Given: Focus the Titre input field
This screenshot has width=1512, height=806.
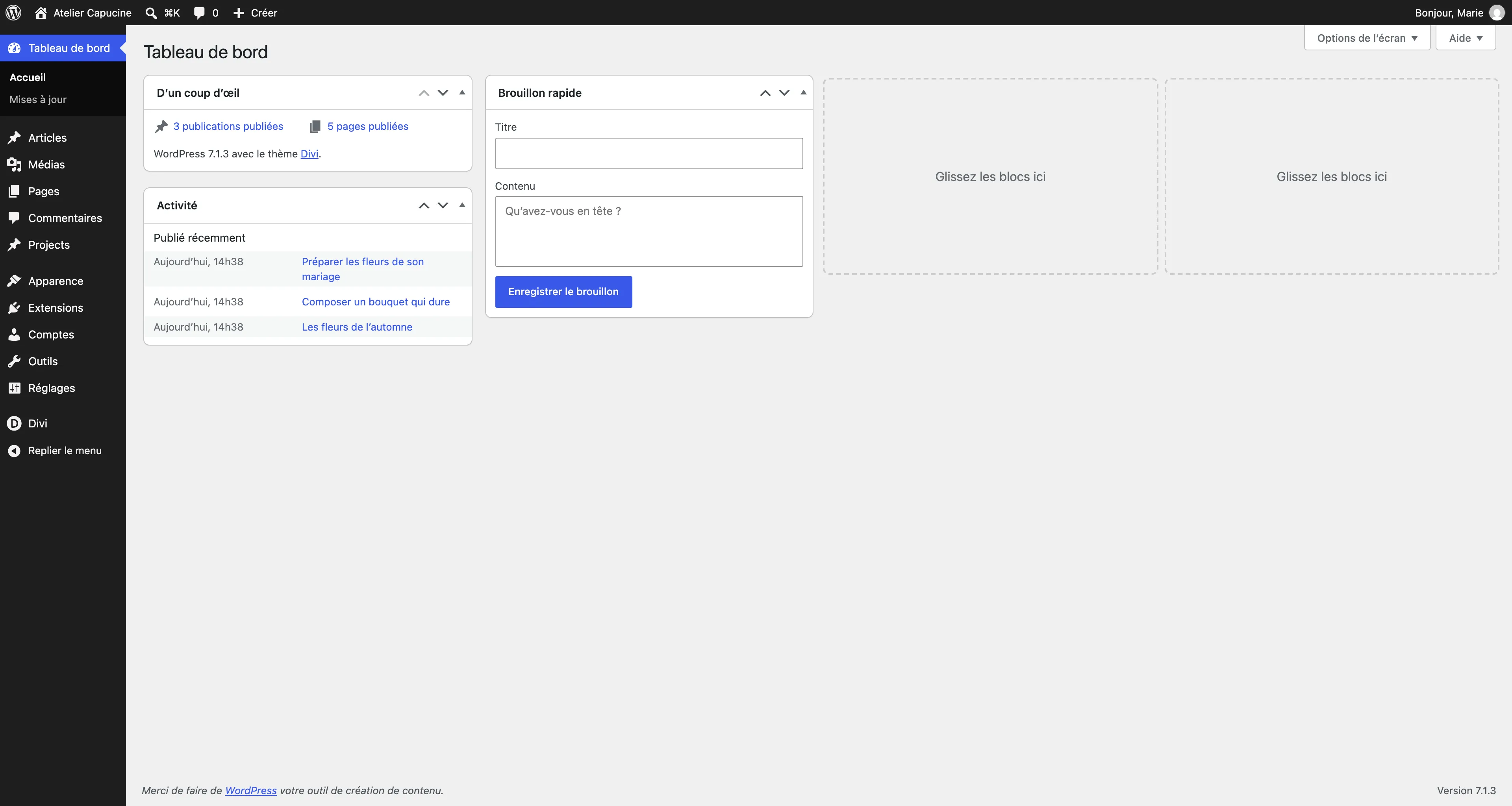Looking at the screenshot, I should 649,154.
